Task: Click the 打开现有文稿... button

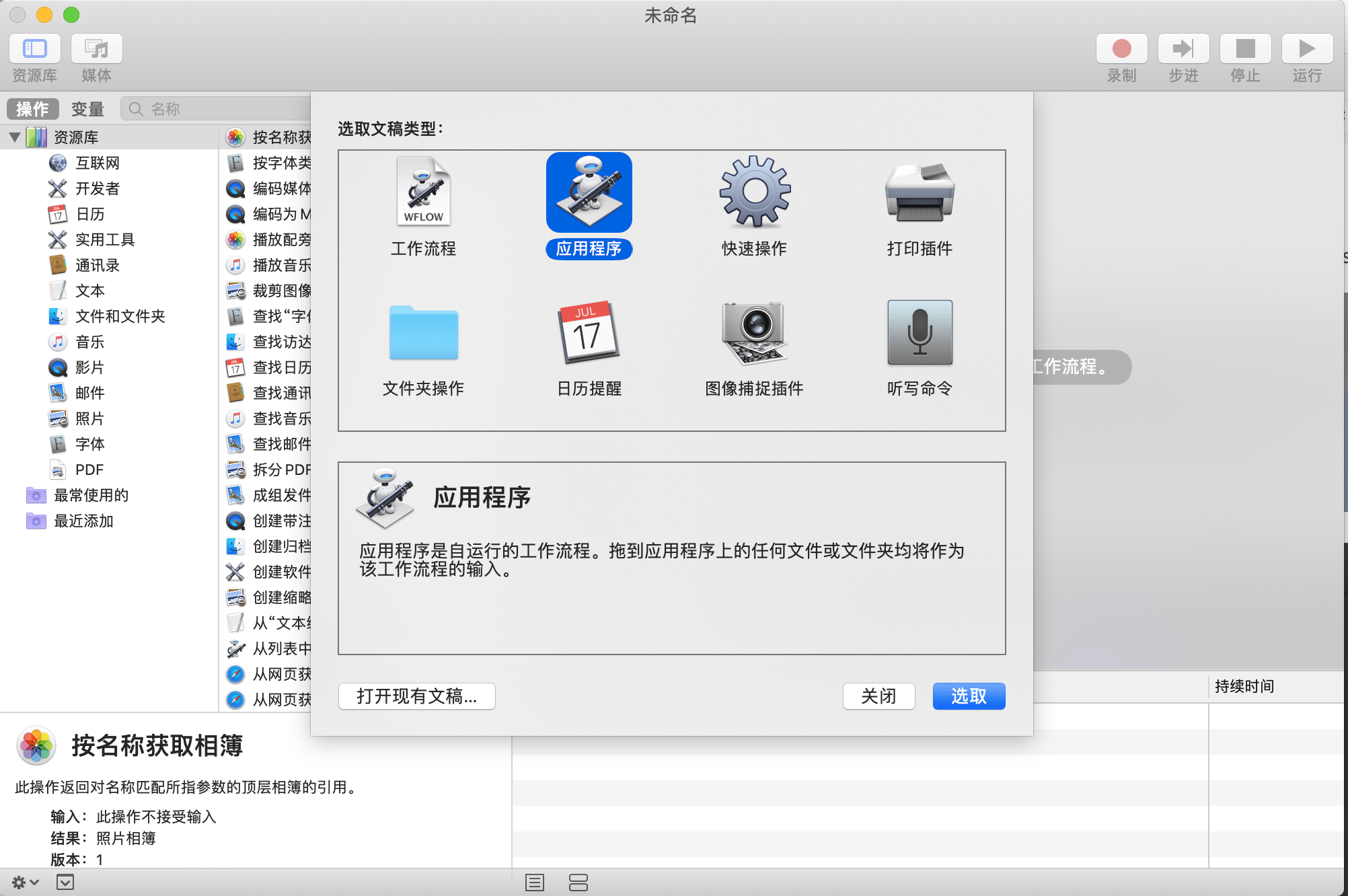Action: point(417,696)
